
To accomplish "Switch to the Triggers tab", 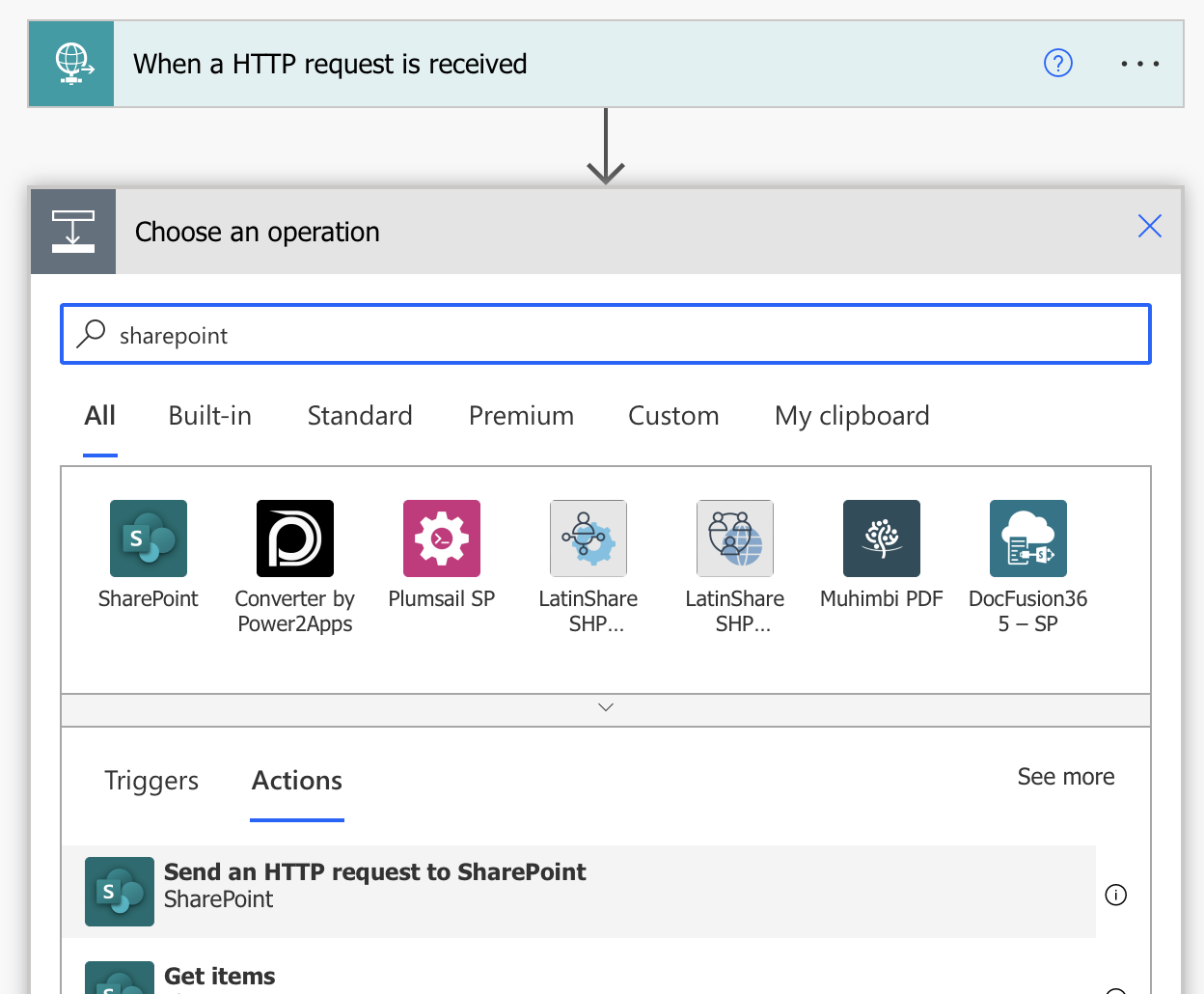I will click(x=151, y=781).
